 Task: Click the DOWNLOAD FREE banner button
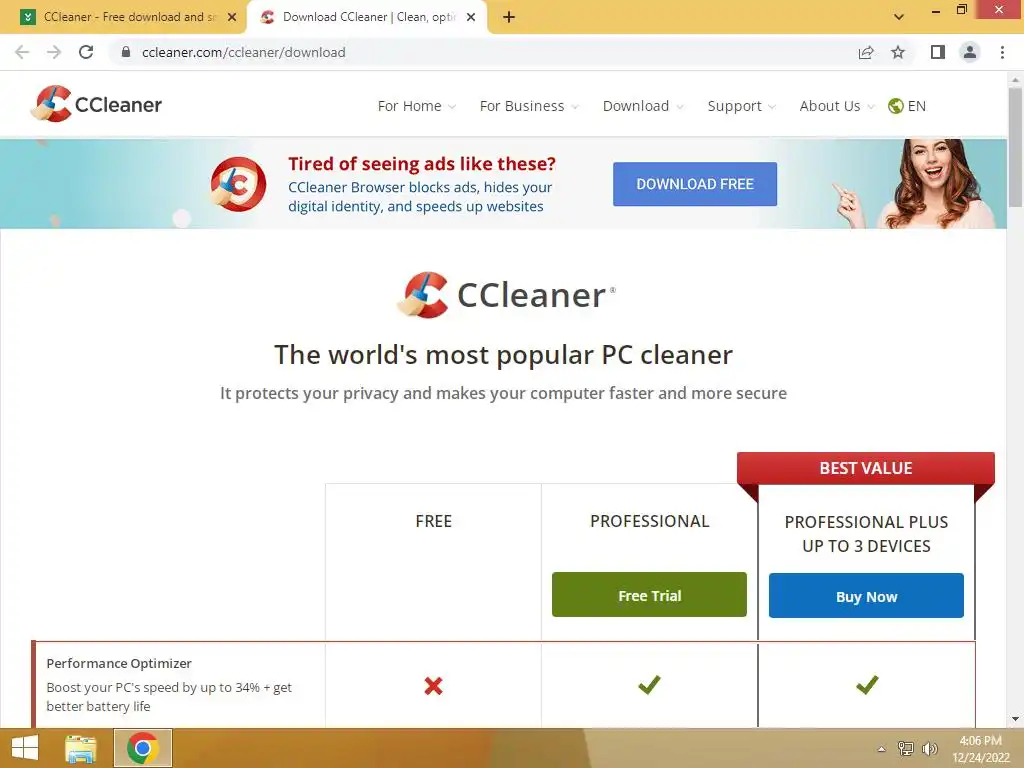(695, 184)
